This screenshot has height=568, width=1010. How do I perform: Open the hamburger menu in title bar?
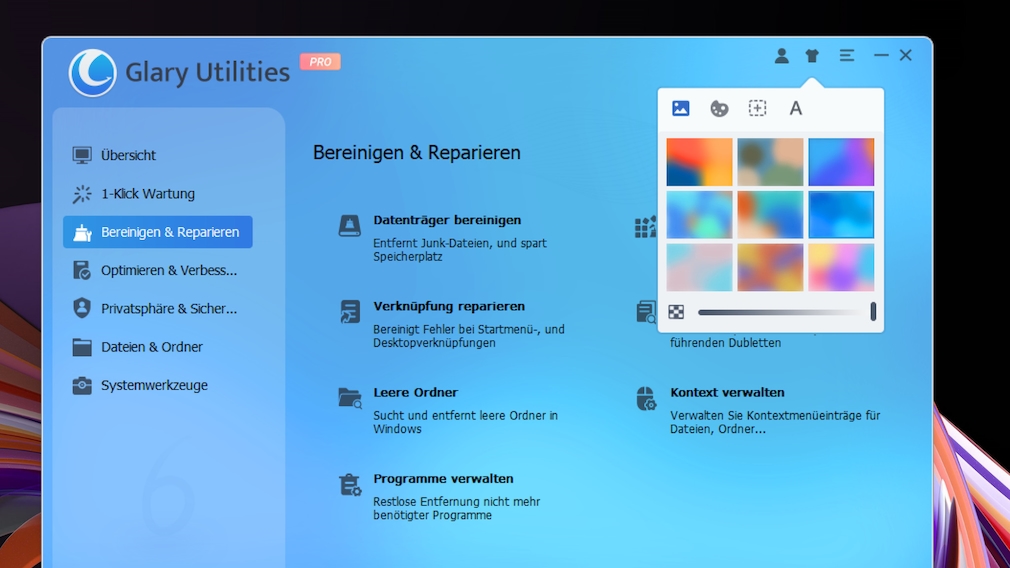tap(847, 56)
